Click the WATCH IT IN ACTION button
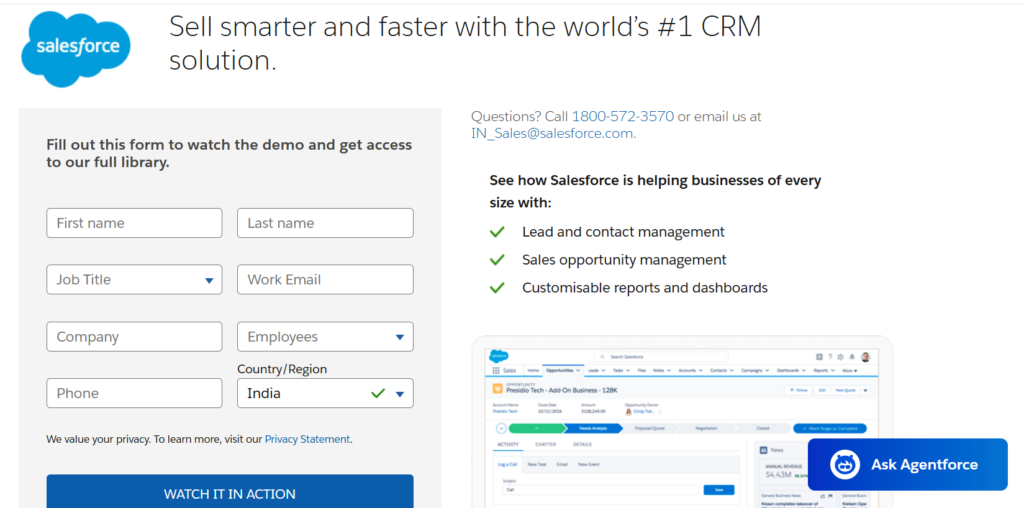This screenshot has height=508, width=1024. [230, 491]
